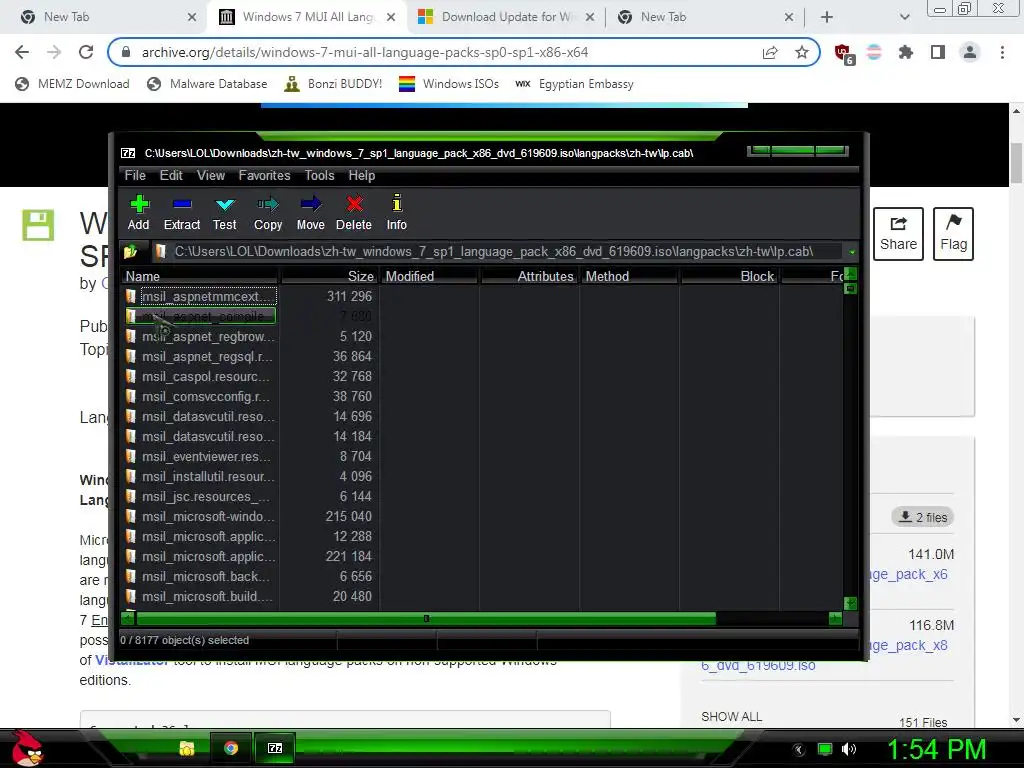
Task: Sort by the Attributes column header
Action: coord(530,276)
